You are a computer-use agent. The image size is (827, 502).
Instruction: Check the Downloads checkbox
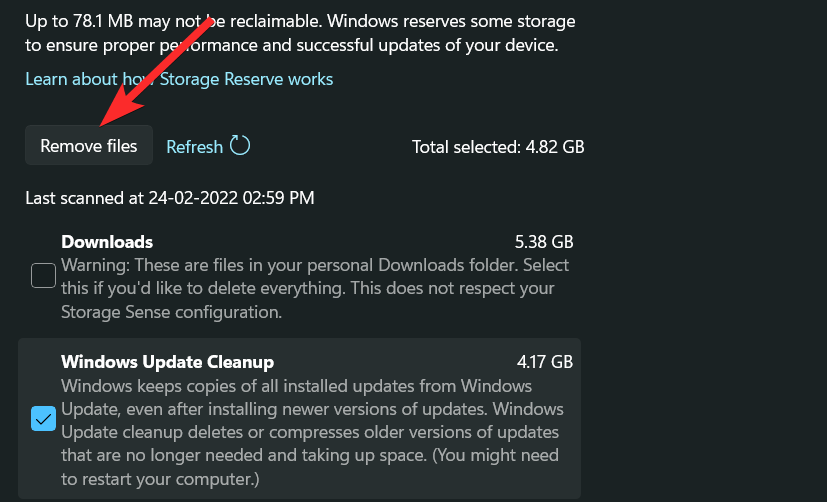coord(43,275)
